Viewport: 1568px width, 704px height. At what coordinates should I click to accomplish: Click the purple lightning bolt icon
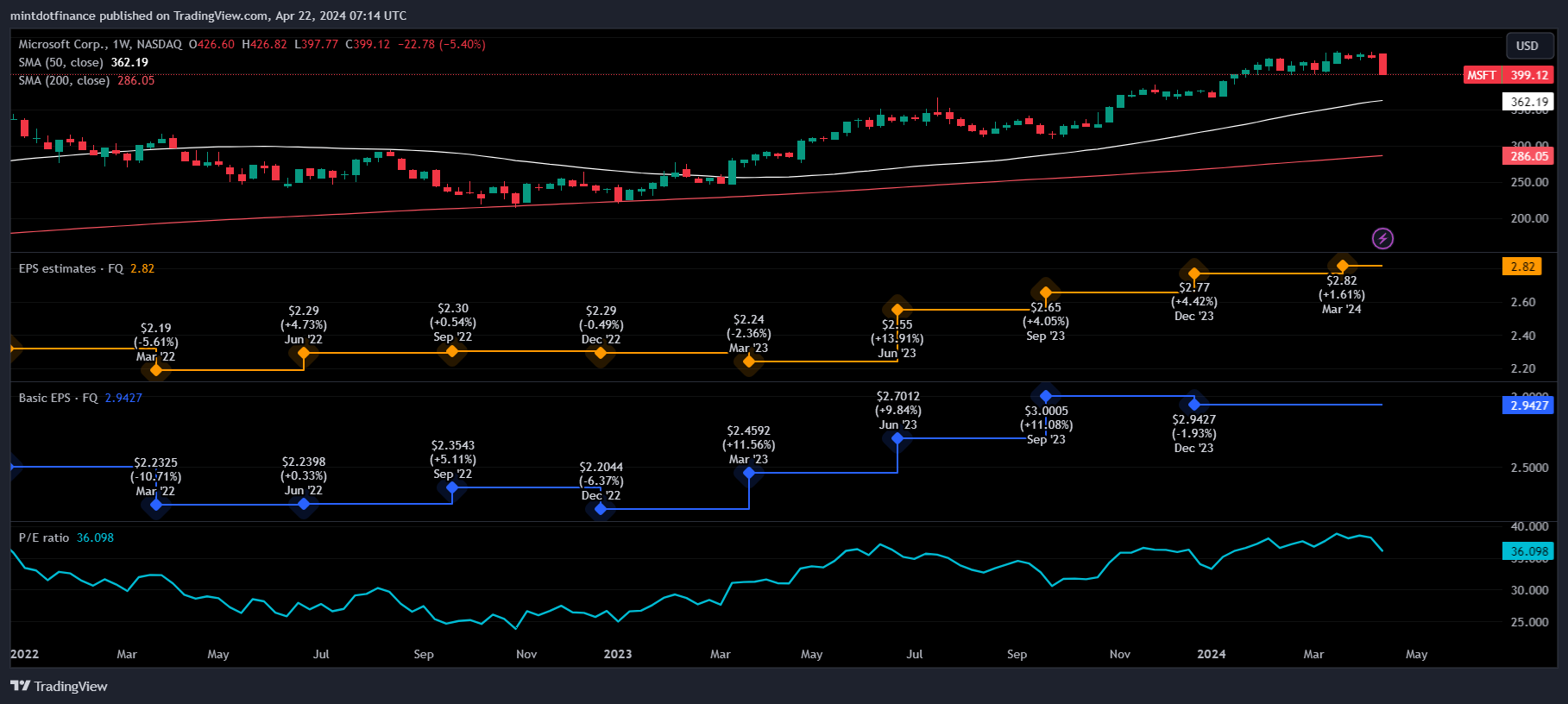[x=1382, y=238]
